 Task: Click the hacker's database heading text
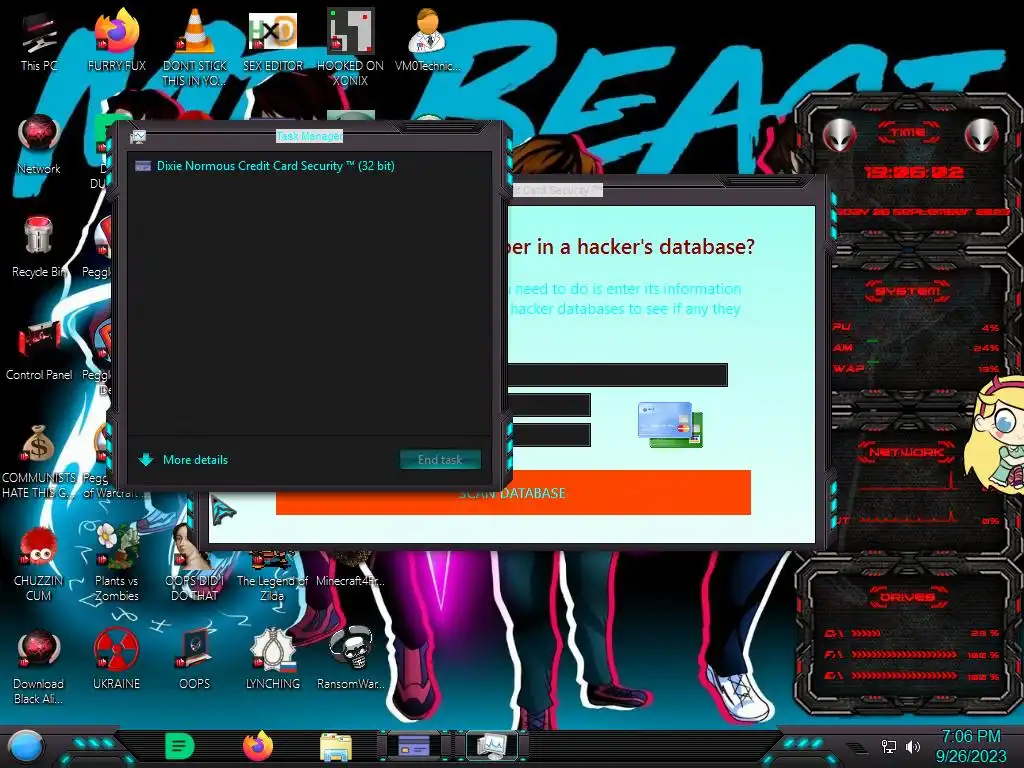[631, 247]
